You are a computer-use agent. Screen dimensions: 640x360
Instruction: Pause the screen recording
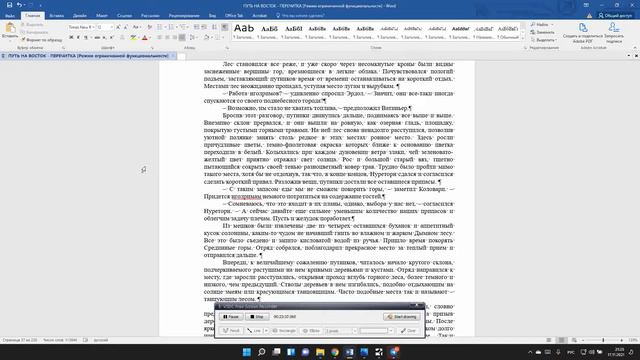point(231,317)
